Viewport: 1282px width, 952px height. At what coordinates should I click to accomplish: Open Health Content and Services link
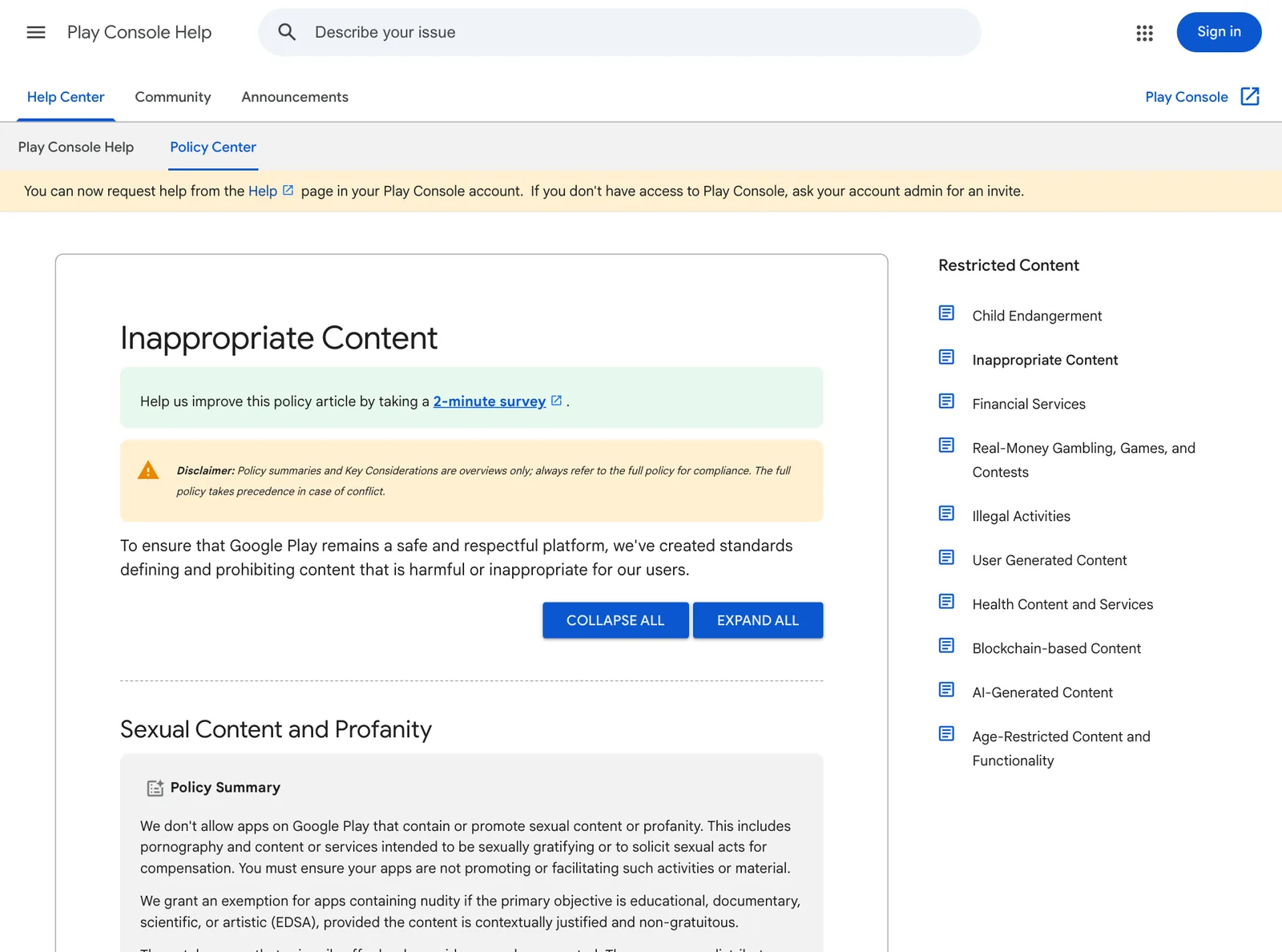click(1062, 604)
